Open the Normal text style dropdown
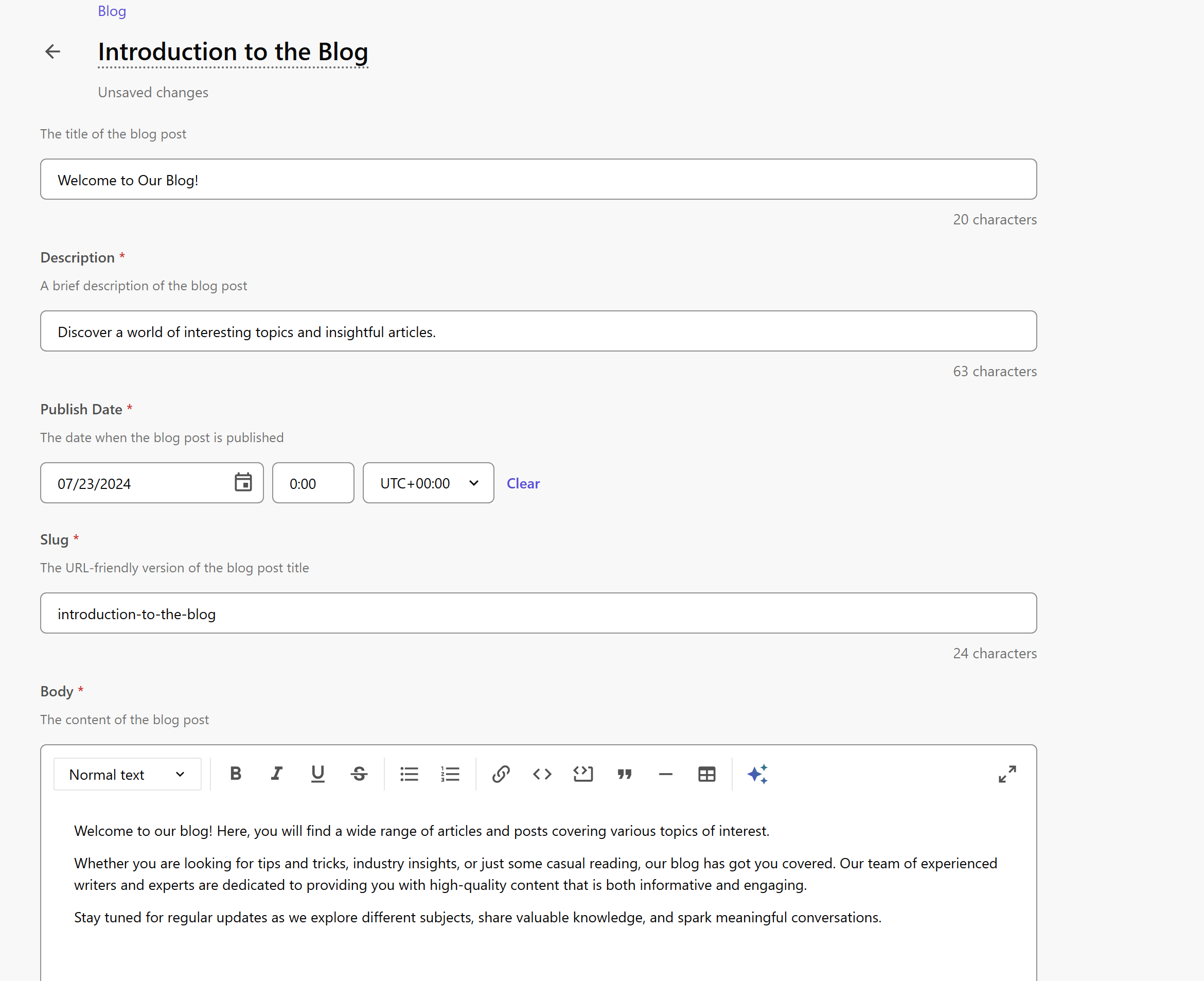 click(127, 774)
